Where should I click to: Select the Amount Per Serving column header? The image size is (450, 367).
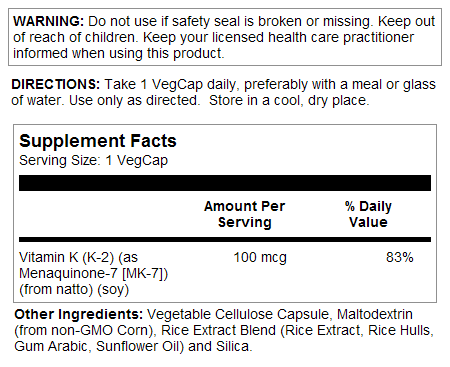click(x=245, y=214)
